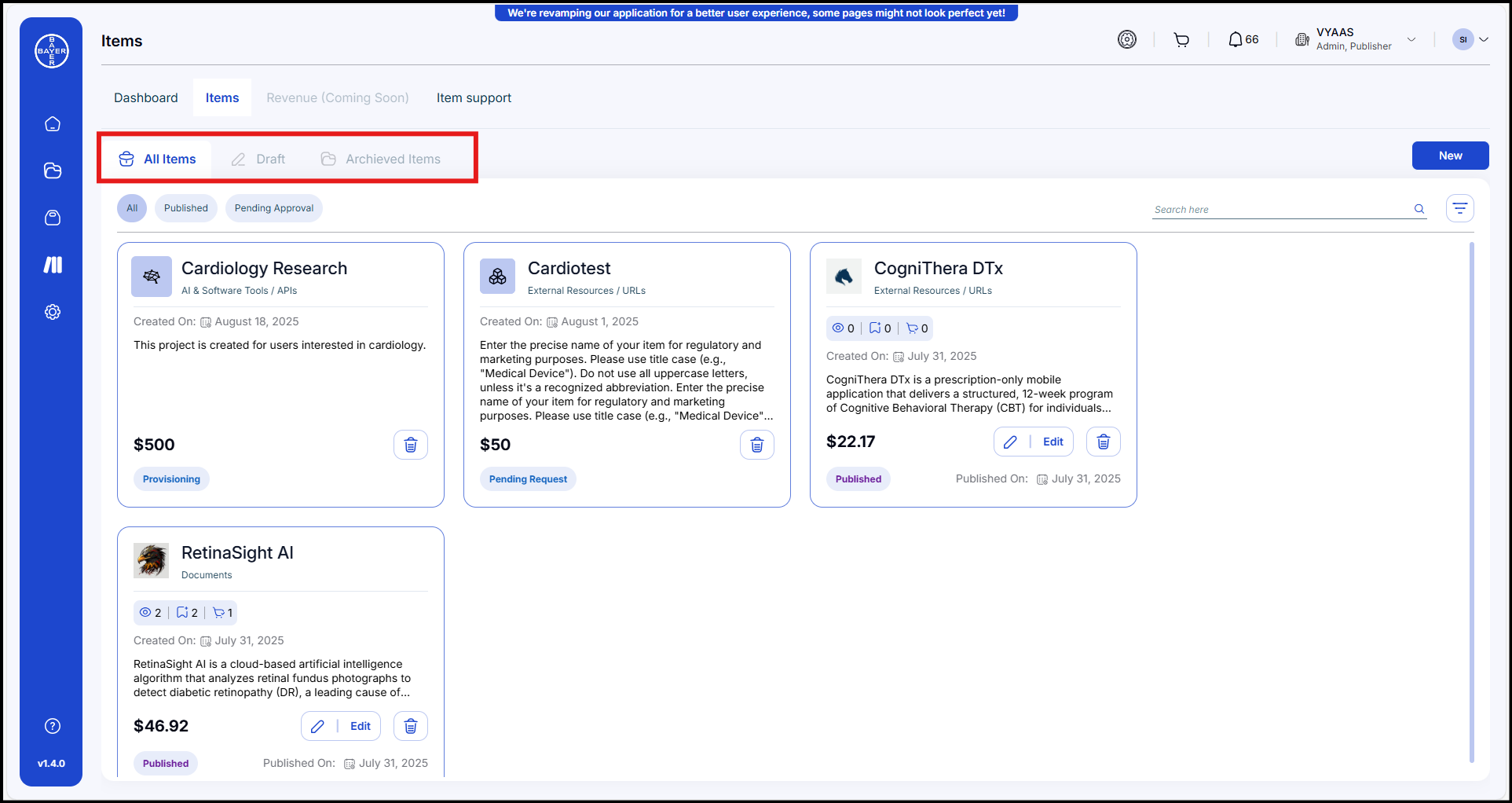This screenshot has height=803, width=1512.
Task: Click the Search here field
Action: coord(1289,209)
